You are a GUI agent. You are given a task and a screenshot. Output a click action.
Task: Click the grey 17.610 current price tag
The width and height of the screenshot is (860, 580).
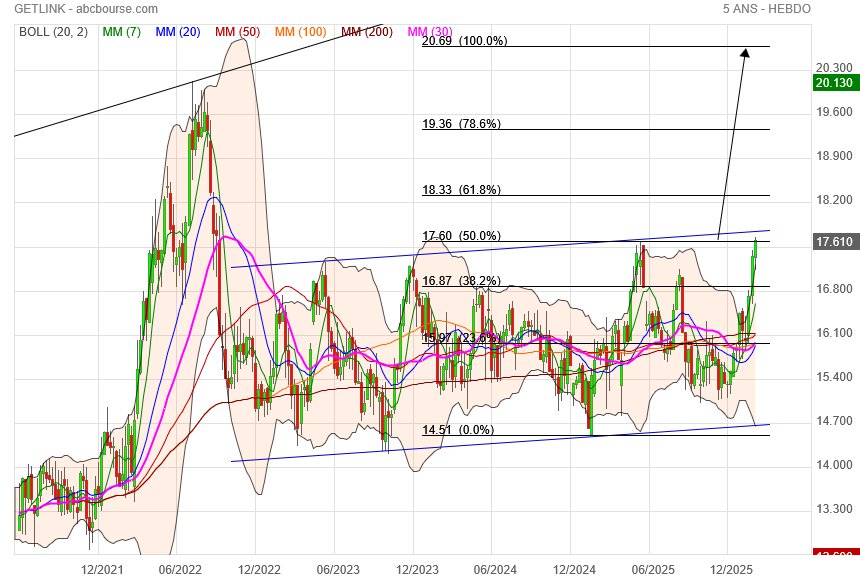pyautogui.click(x=834, y=241)
